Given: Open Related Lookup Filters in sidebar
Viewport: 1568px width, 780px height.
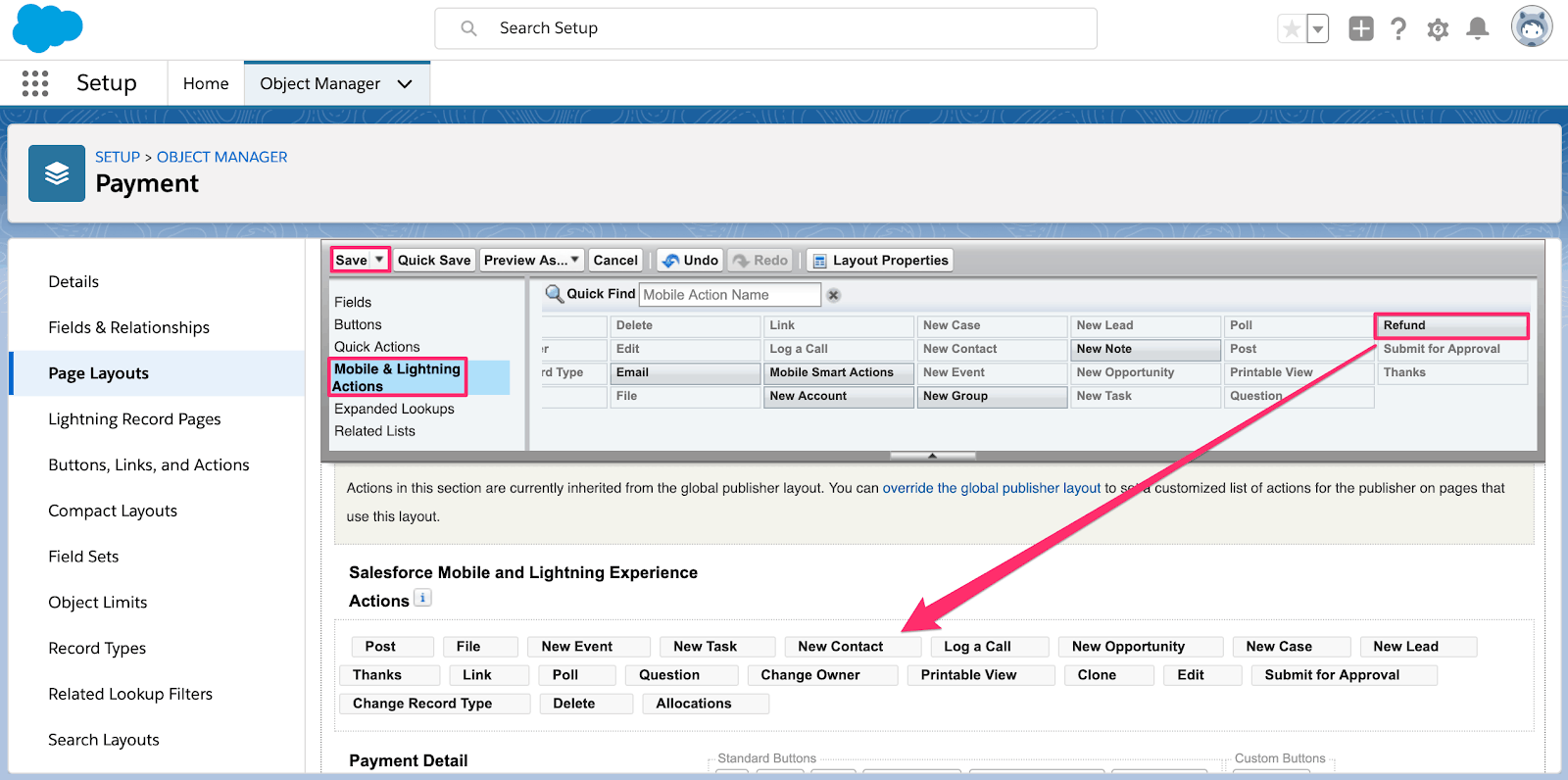Looking at the screenshot, I should tap(130, 694).
